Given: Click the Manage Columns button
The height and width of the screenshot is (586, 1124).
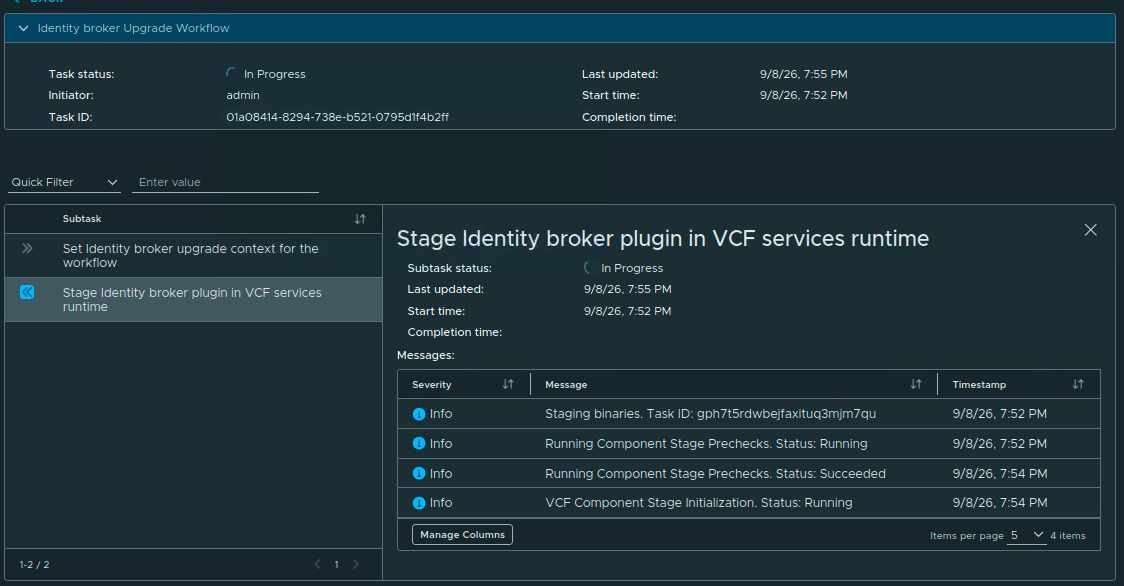Looking at the screenshot, I should pos(462,534).
